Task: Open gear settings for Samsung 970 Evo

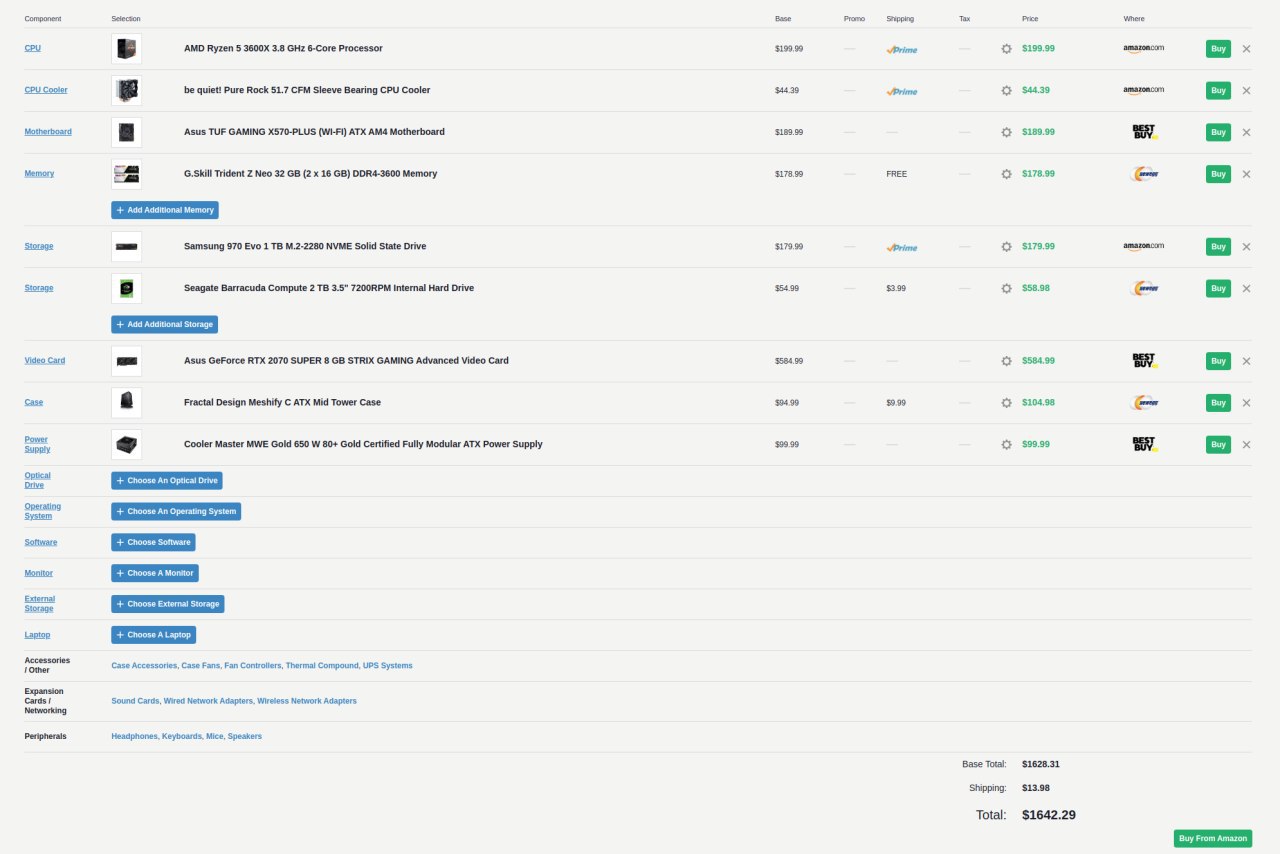Action: (x=1006, y=246)
